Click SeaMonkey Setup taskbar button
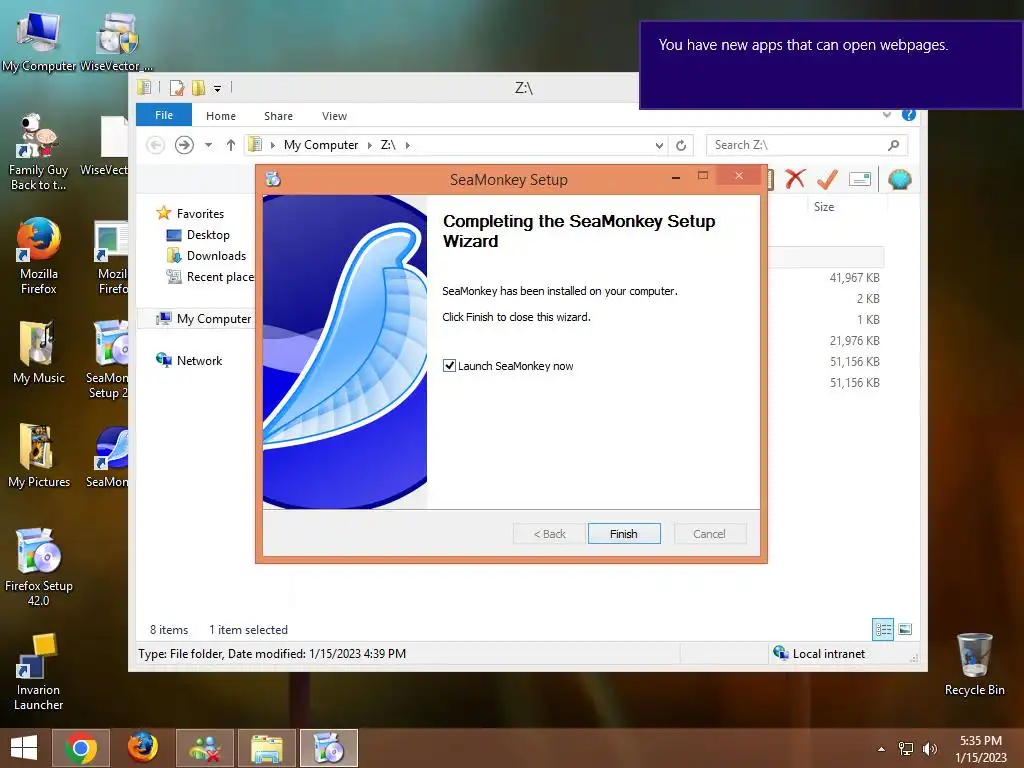 pos(329,748)
